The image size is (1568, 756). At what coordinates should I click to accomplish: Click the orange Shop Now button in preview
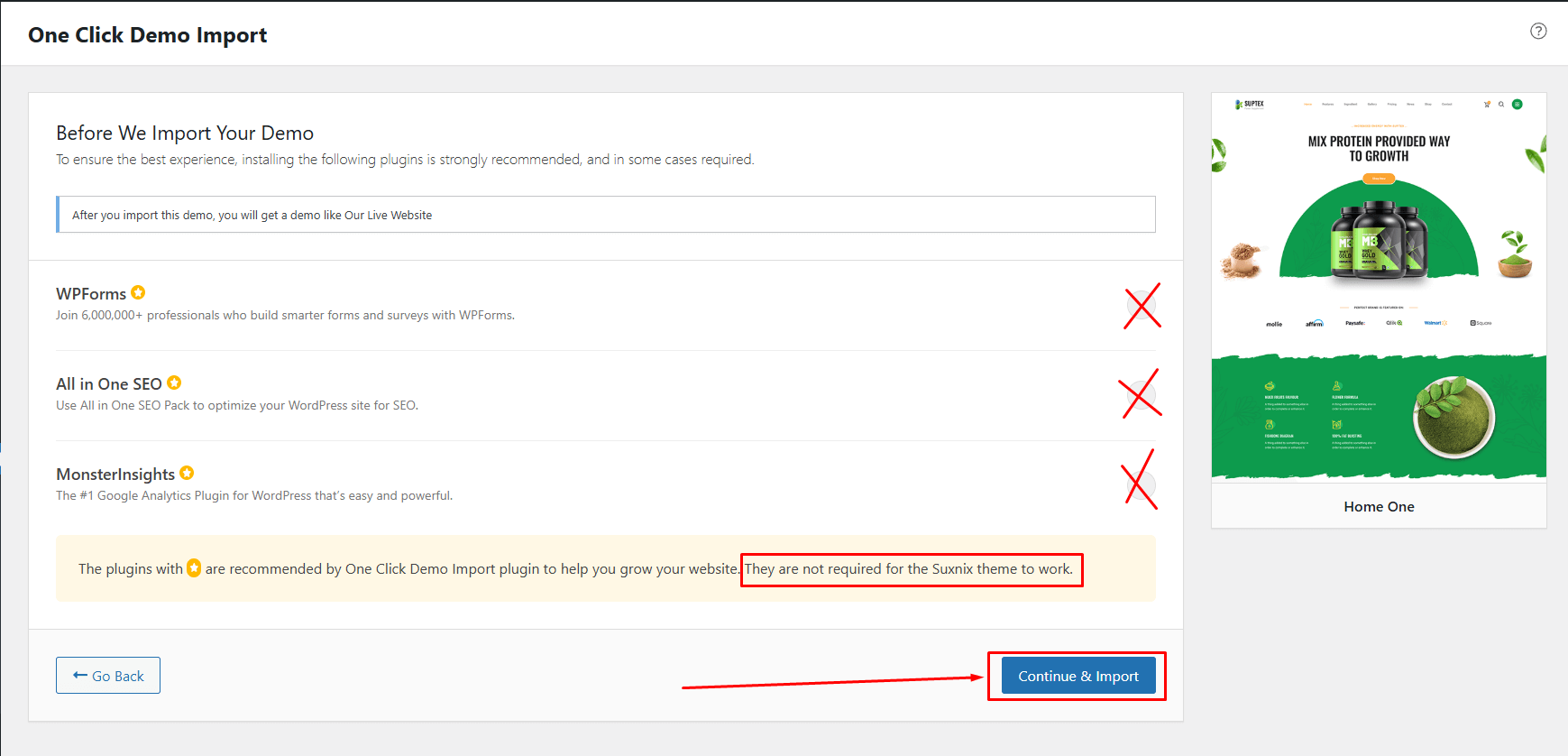tap(1378, 179)
